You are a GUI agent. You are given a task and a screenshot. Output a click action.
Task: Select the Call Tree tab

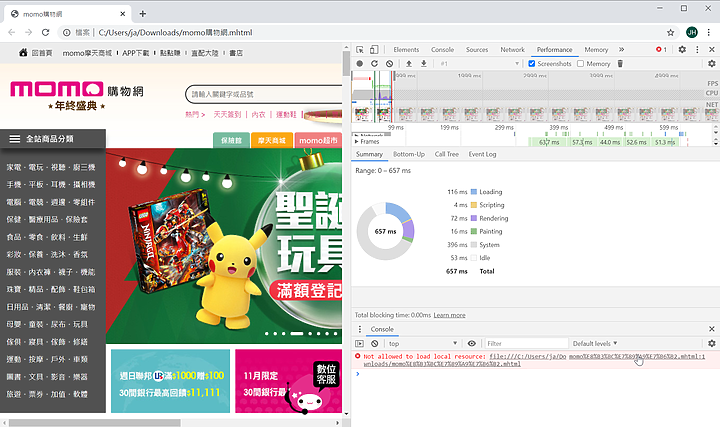[446, 154]
